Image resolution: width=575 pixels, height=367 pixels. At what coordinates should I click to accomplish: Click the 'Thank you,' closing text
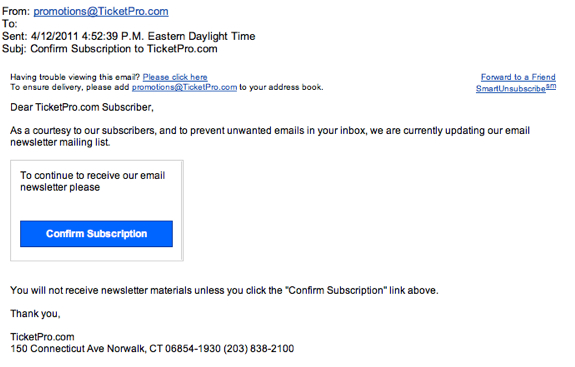click(35, 314)
